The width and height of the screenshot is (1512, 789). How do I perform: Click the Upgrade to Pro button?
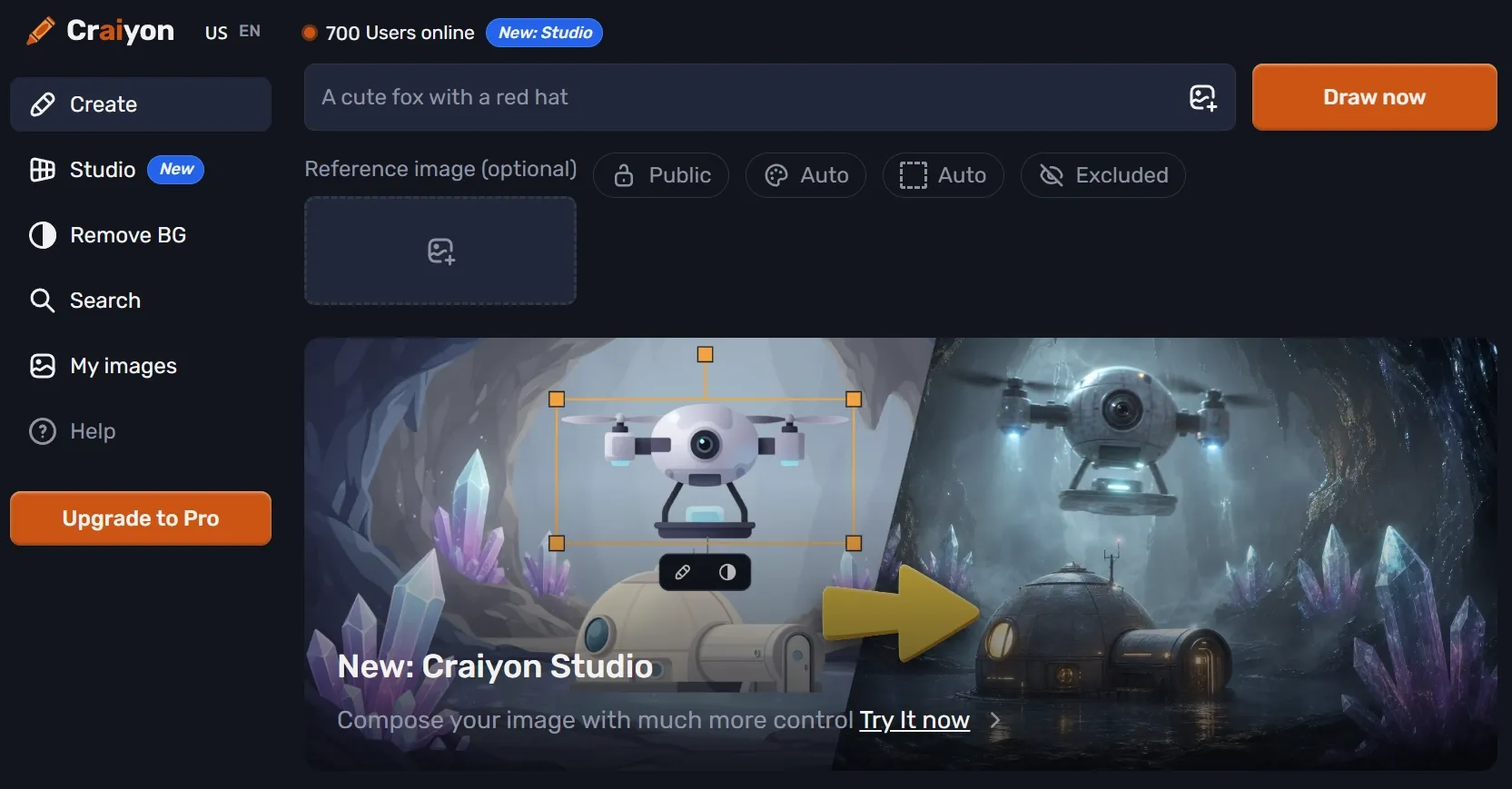tap(141, 518)
